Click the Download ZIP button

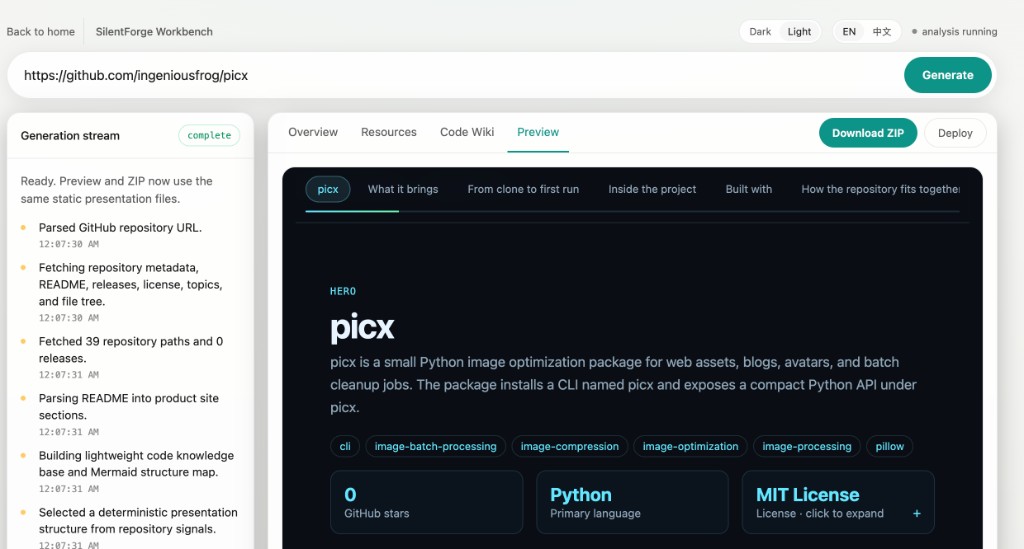click(868, 133)
